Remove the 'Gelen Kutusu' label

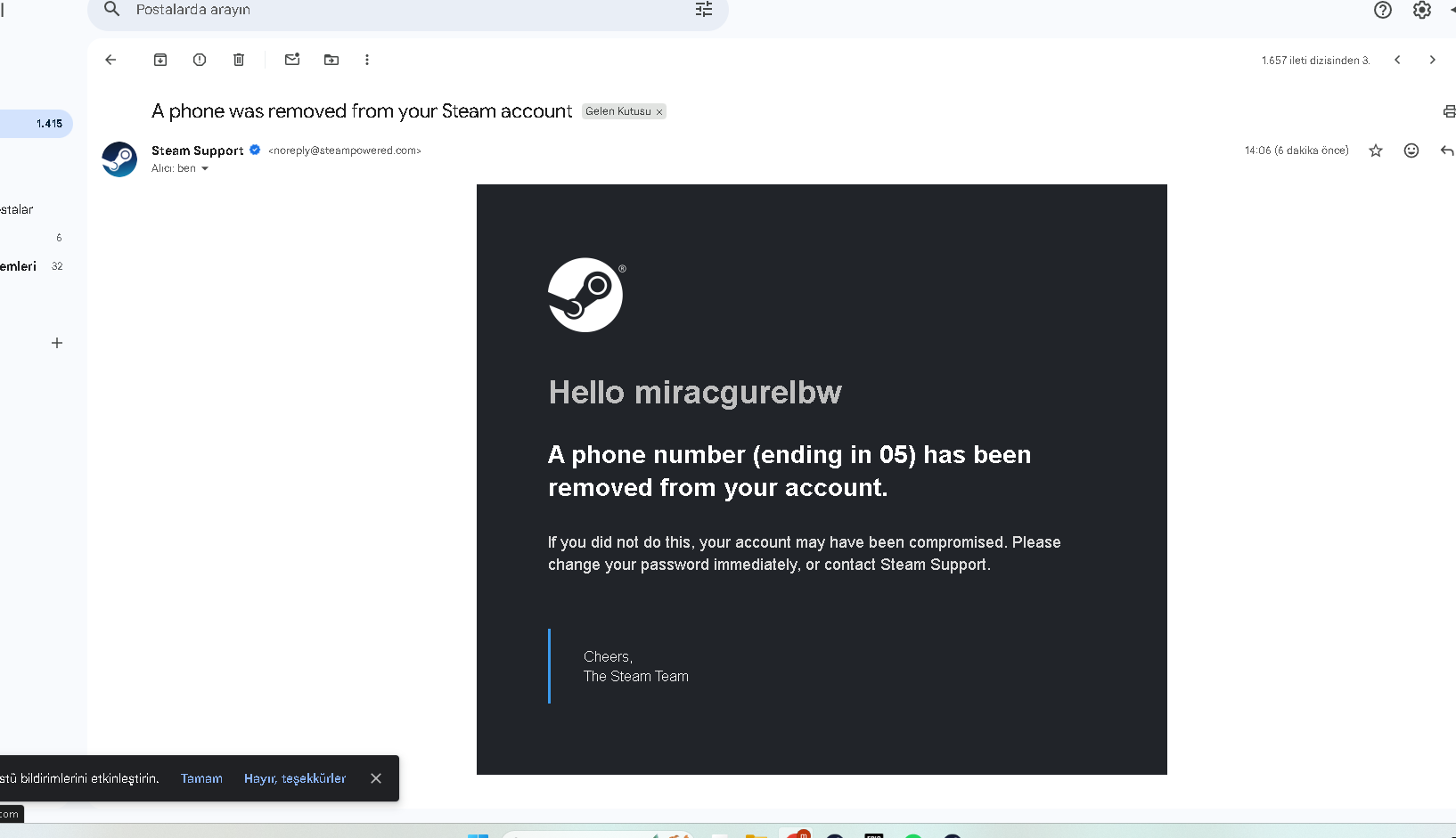(x=659, y=112)
